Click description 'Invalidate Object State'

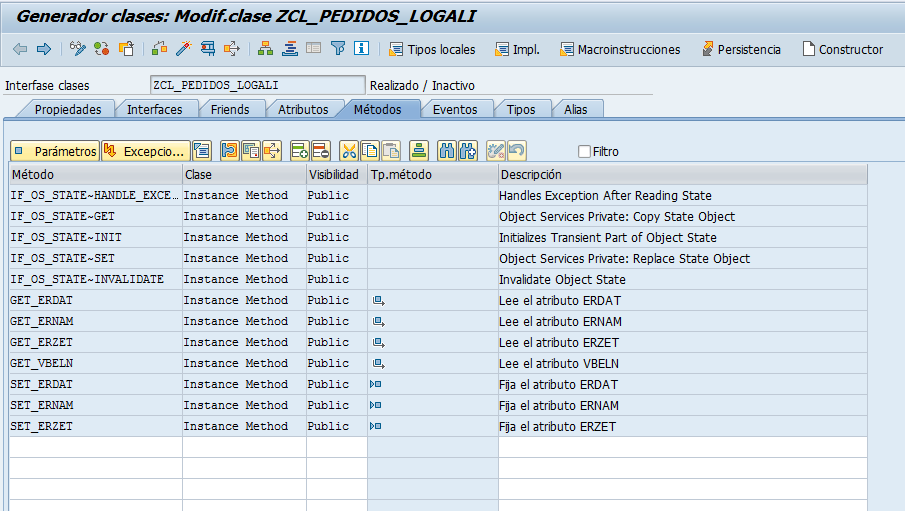pos(562,279)
